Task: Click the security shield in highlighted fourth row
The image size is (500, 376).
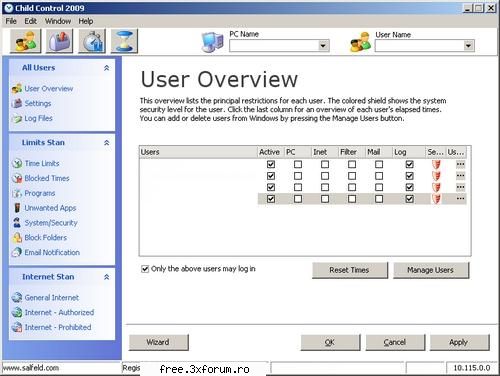Action: point(436,199)
